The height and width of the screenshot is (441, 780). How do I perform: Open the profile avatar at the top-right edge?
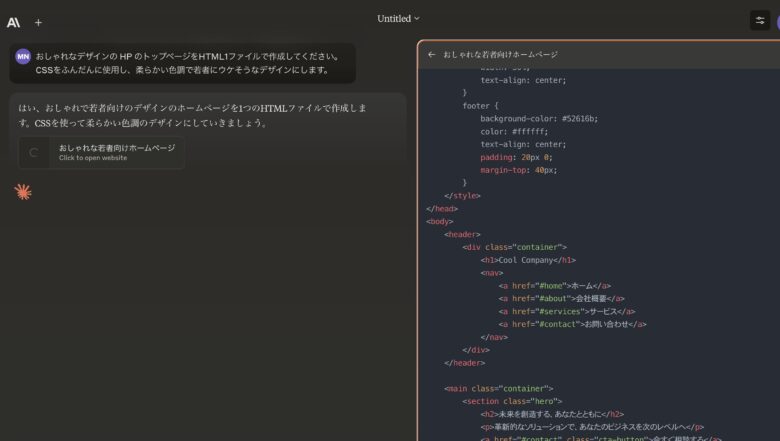coord(776,22)
